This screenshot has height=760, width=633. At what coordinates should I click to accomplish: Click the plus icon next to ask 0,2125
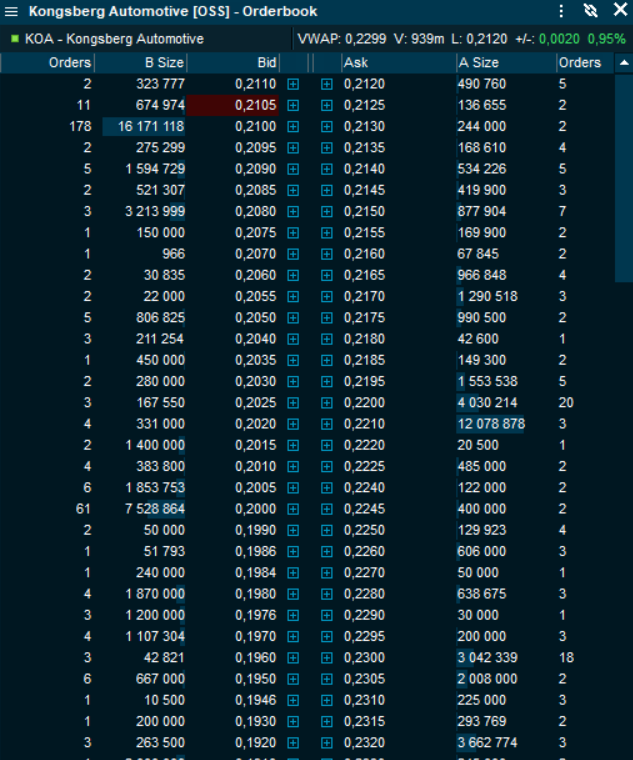pos(327,105)
